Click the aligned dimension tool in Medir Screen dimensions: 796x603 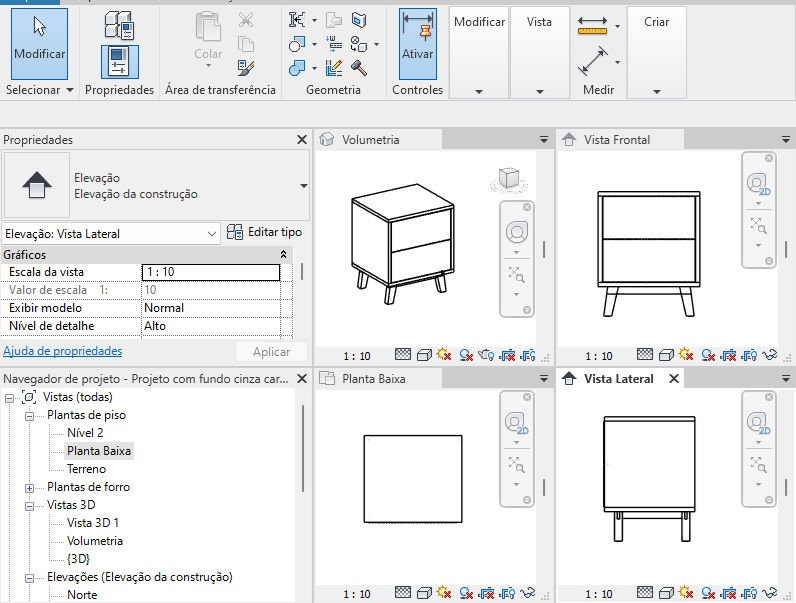click(592, 61)
